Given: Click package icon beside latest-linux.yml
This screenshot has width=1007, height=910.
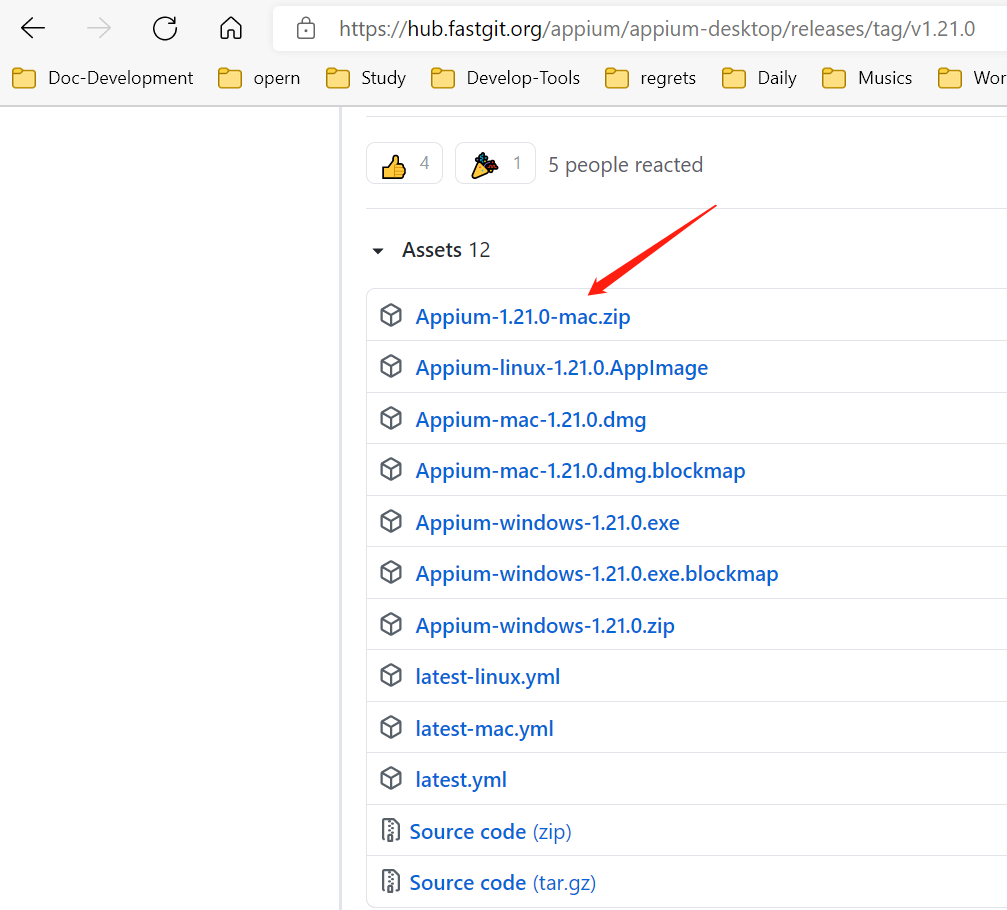Looking at the screenshot, I should [390, 676].
